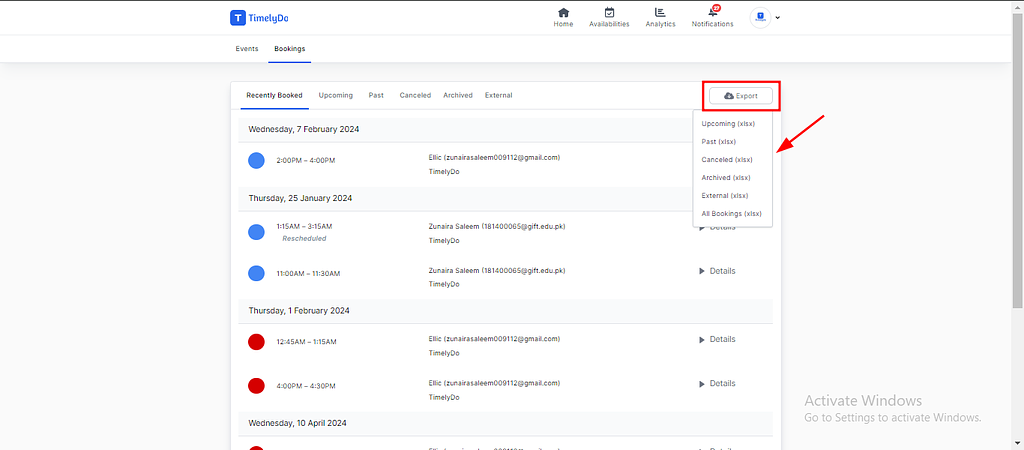Switch to the Upcoming tab
The width and height of the screenshot is (1024, 450).
tap(336, 95)
